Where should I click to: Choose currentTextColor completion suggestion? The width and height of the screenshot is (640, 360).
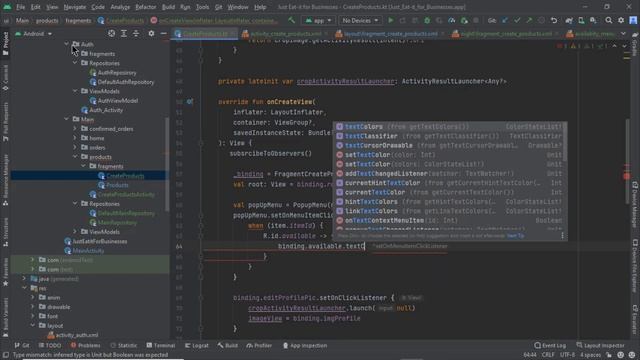click(x=449, y=192)
